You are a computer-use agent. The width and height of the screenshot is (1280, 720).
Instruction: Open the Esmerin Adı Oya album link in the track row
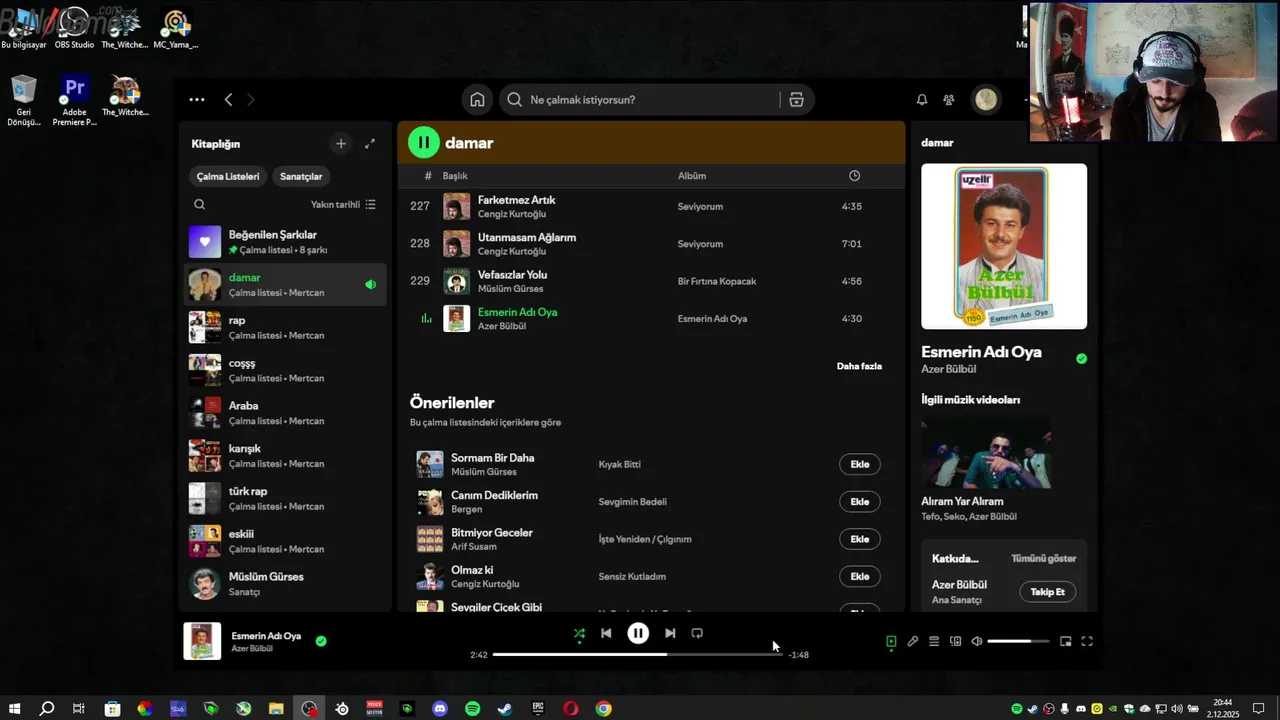point(712,319)
